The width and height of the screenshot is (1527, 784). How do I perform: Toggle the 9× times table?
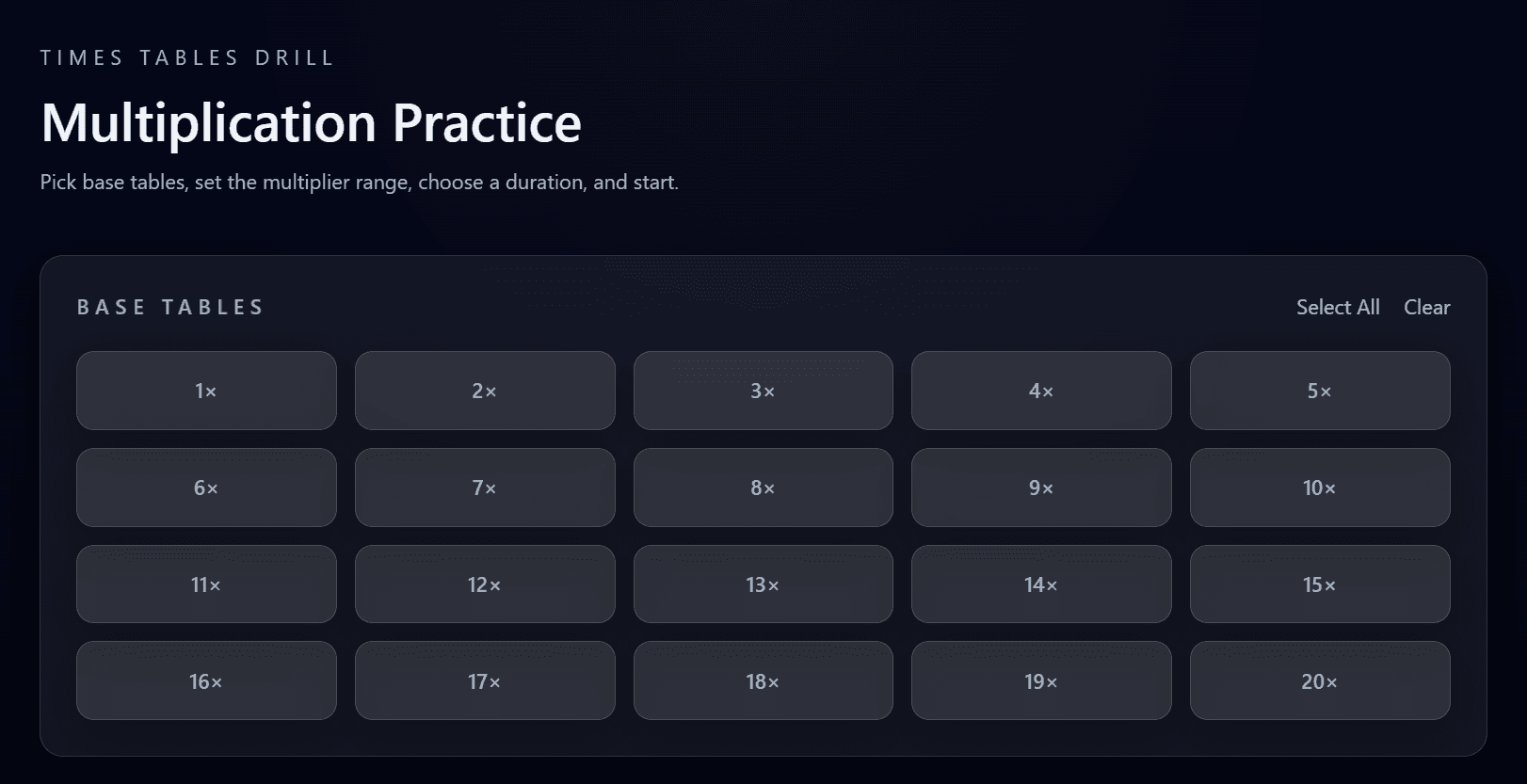point(1040,488)
